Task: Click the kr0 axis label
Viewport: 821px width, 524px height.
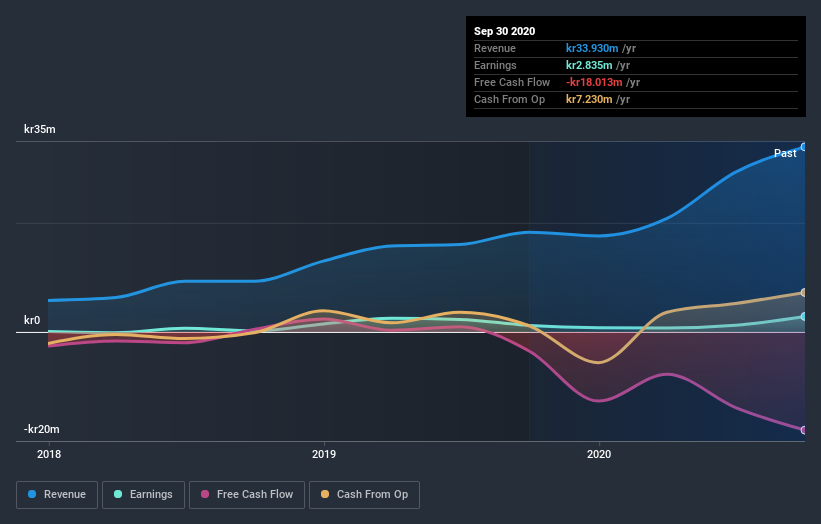Action: click(32, 320)
